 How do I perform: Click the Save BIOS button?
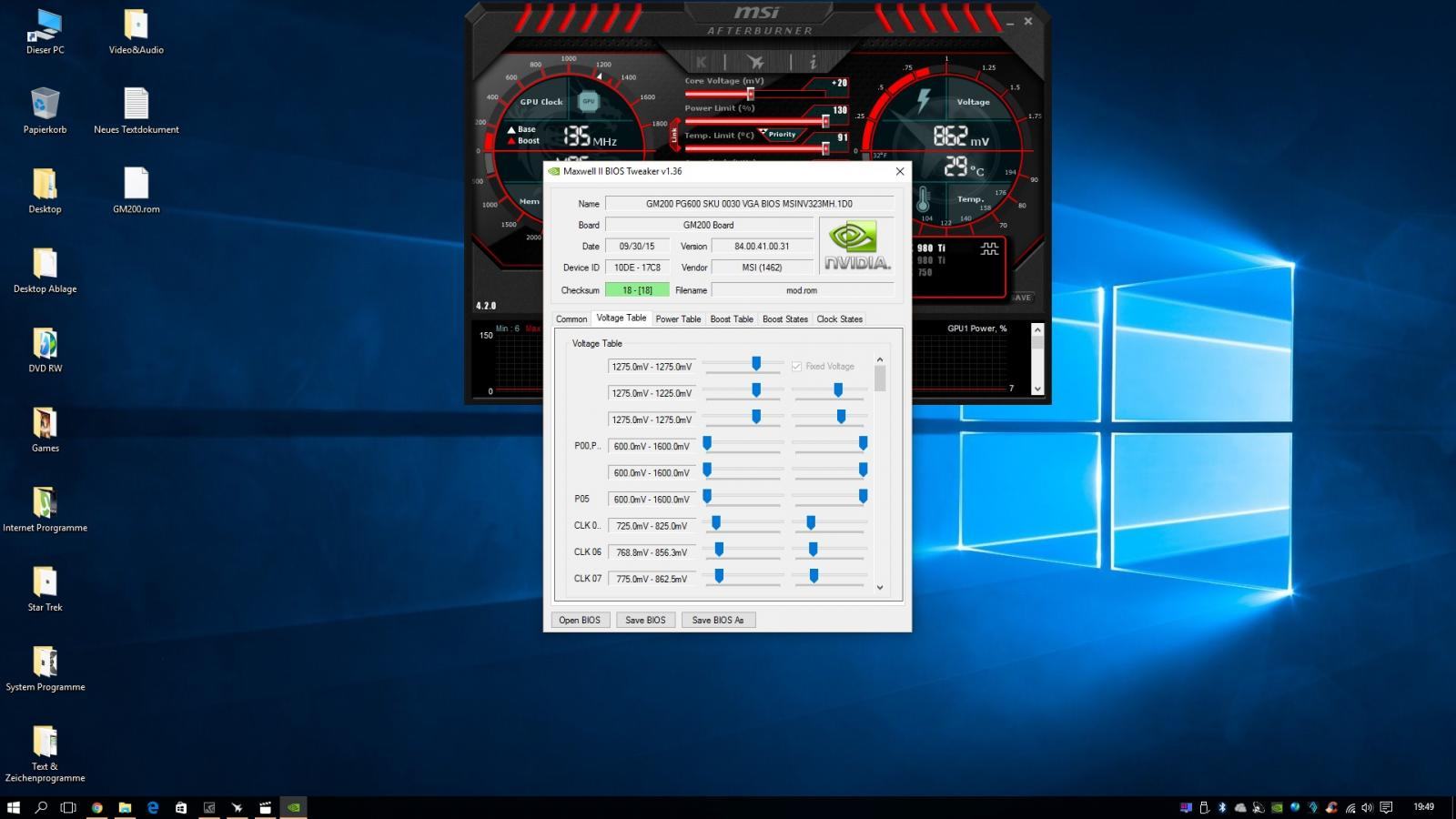coord(645,620)
